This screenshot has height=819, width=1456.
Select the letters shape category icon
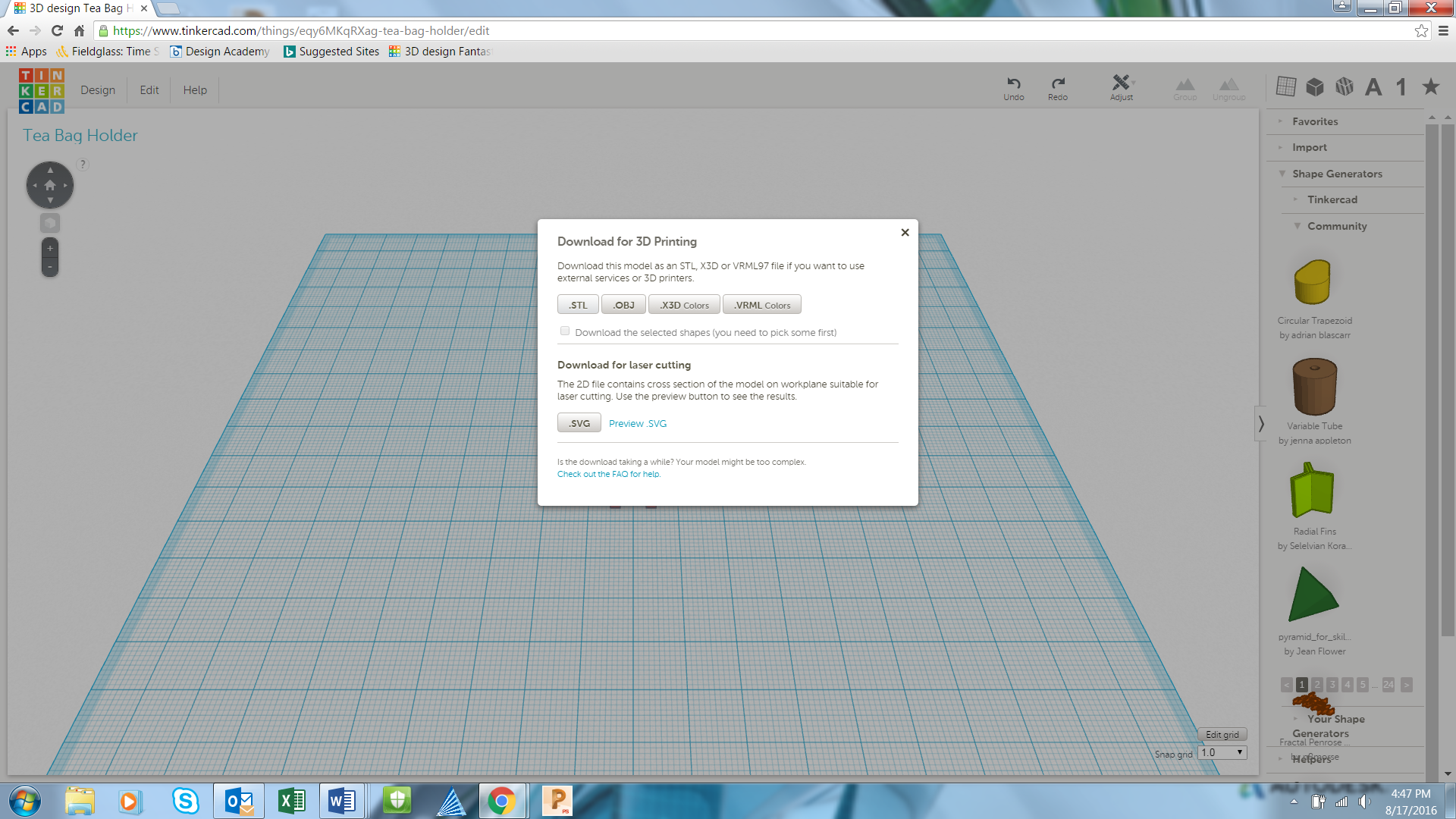tap(1373, 87)
